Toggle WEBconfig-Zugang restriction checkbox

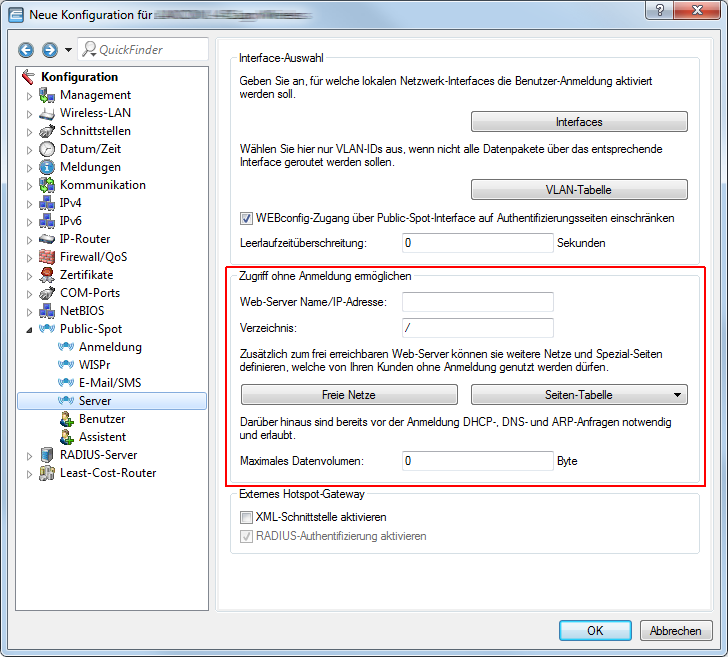(x=246, y=218)
